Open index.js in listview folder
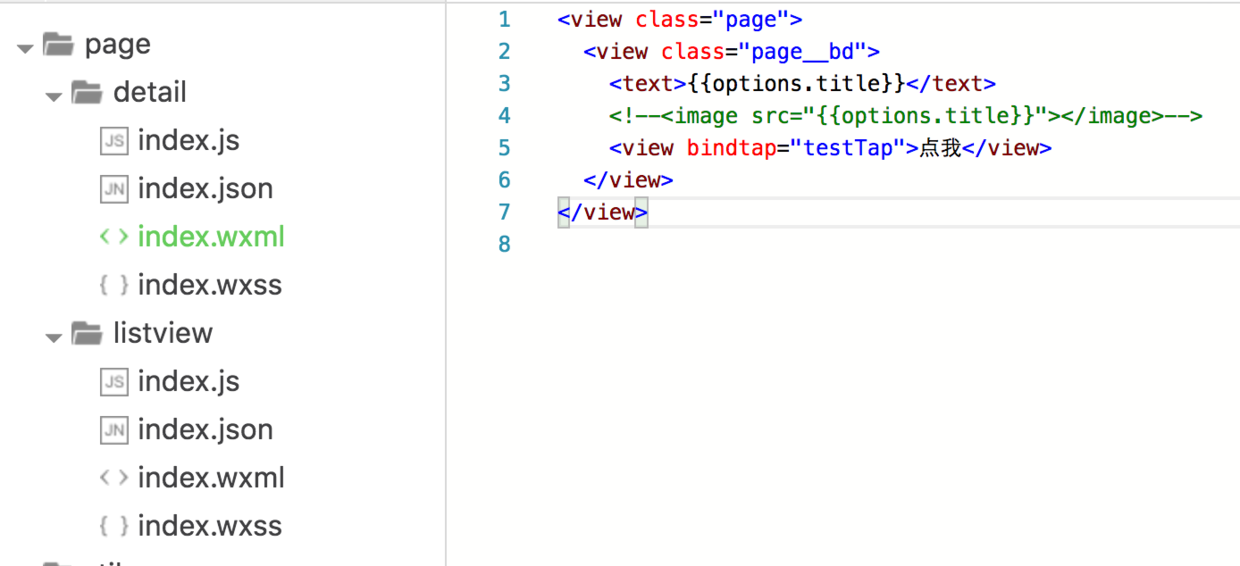1240x566 pixels. point(189,382)
